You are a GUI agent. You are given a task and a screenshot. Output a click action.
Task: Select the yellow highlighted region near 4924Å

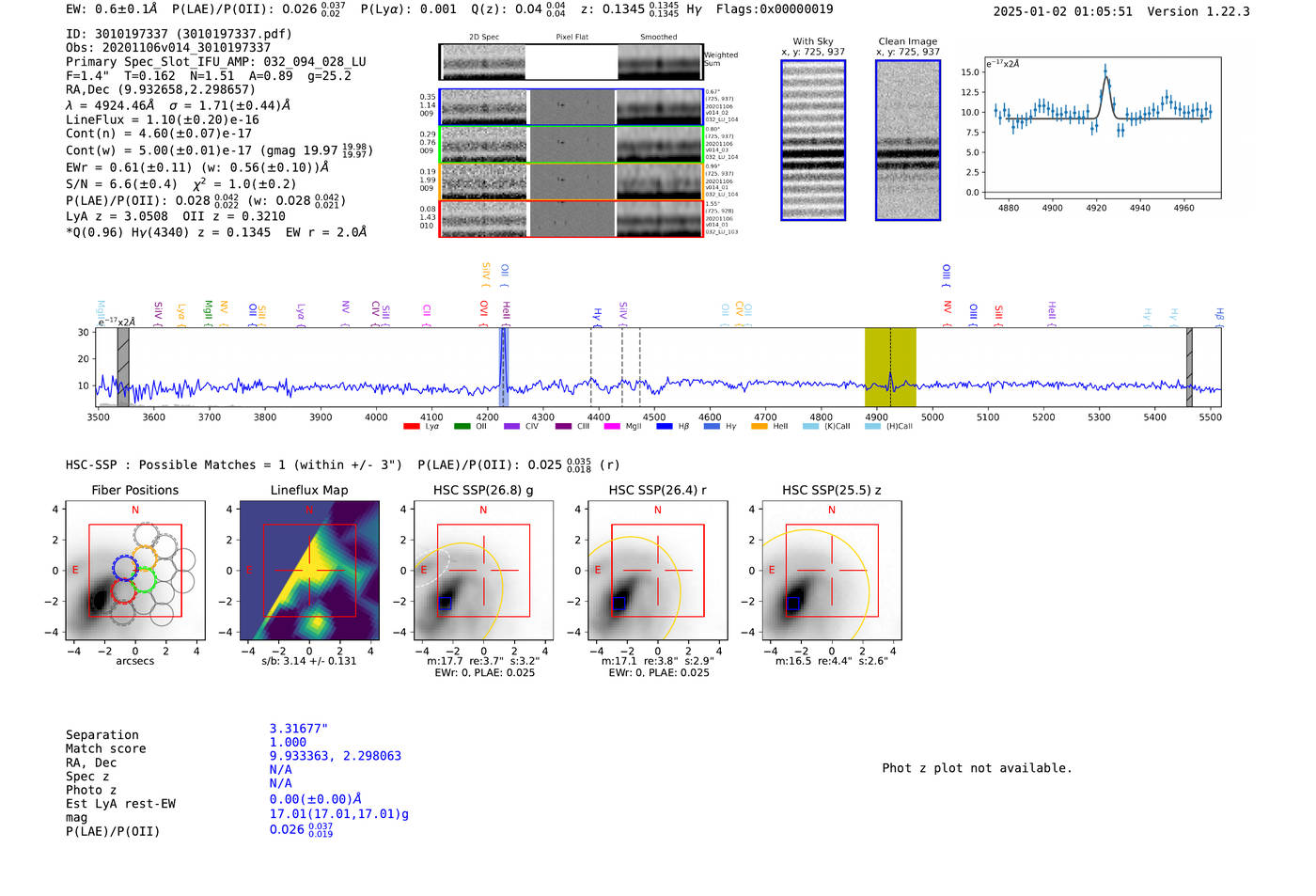pos(890,367)
